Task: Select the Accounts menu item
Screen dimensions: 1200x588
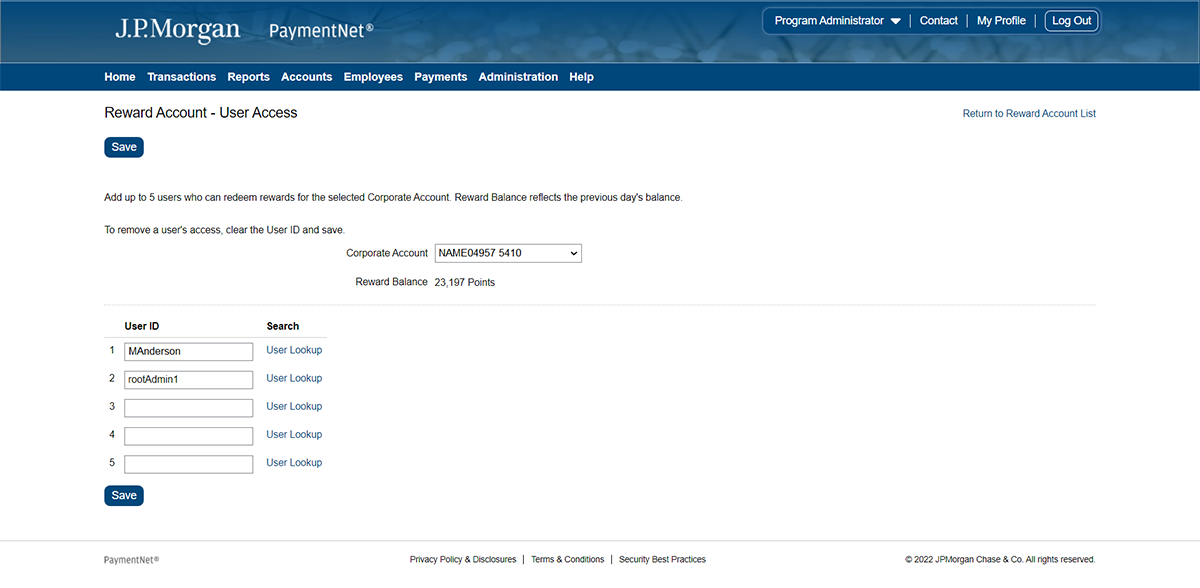Action: 306,77
